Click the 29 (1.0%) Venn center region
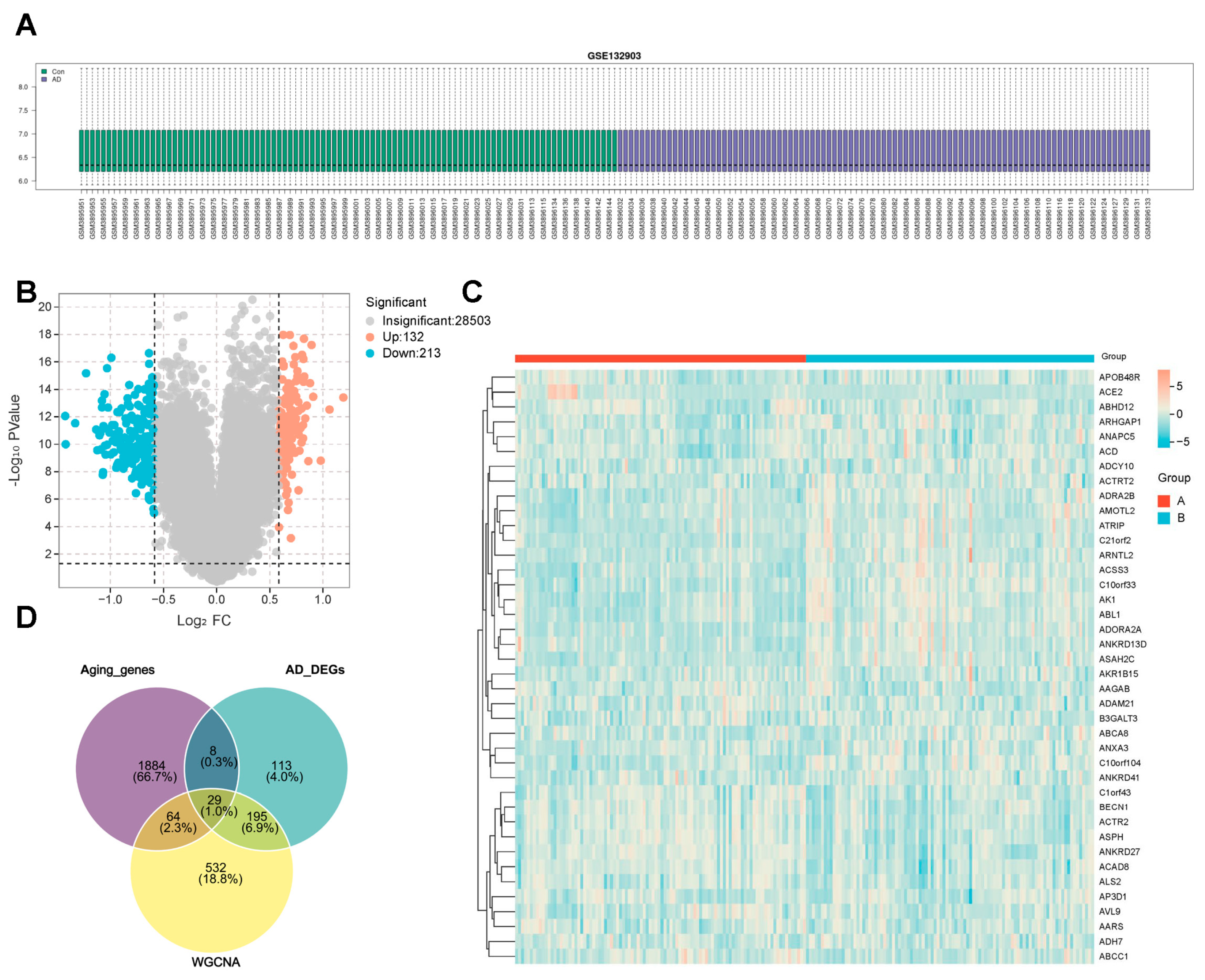1205x980 pixels. [215, 806]
